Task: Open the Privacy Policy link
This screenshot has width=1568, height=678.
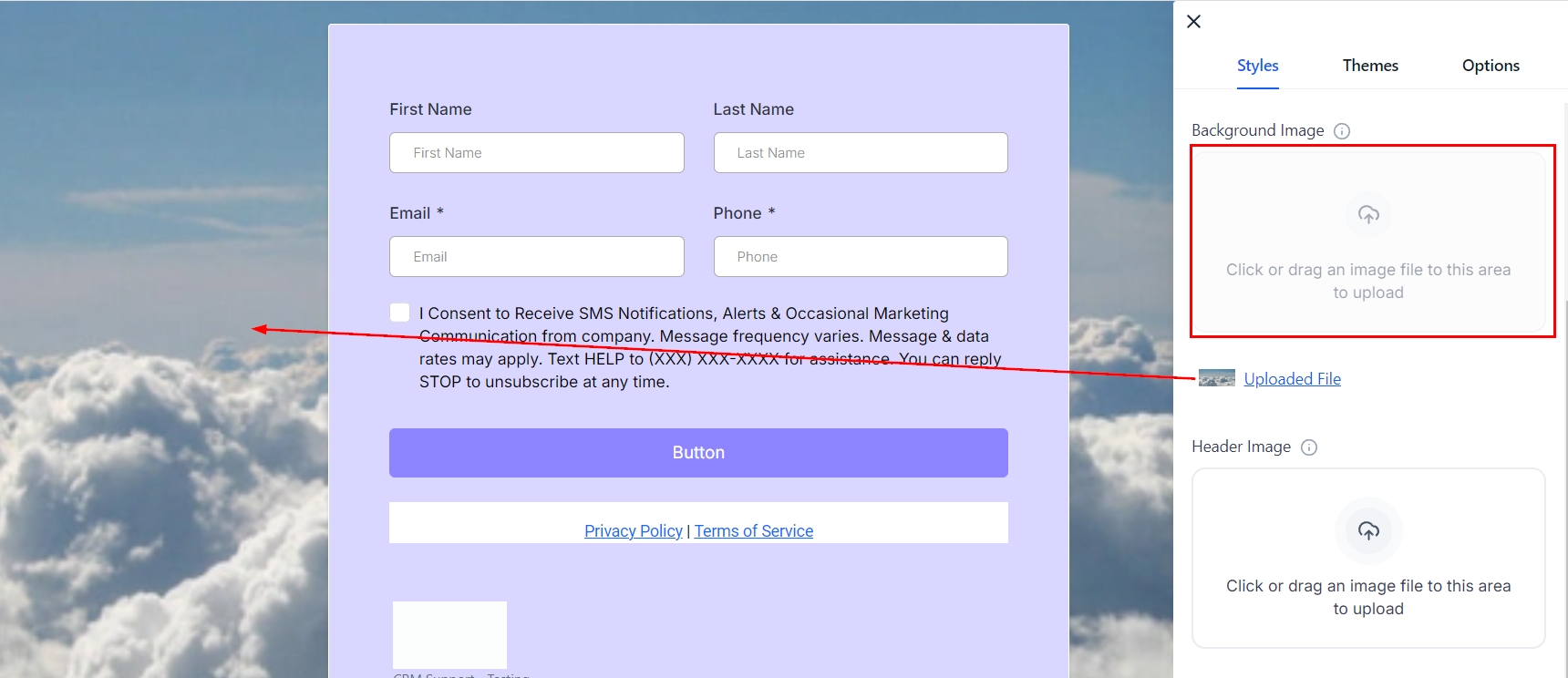Action: point(633,531)
